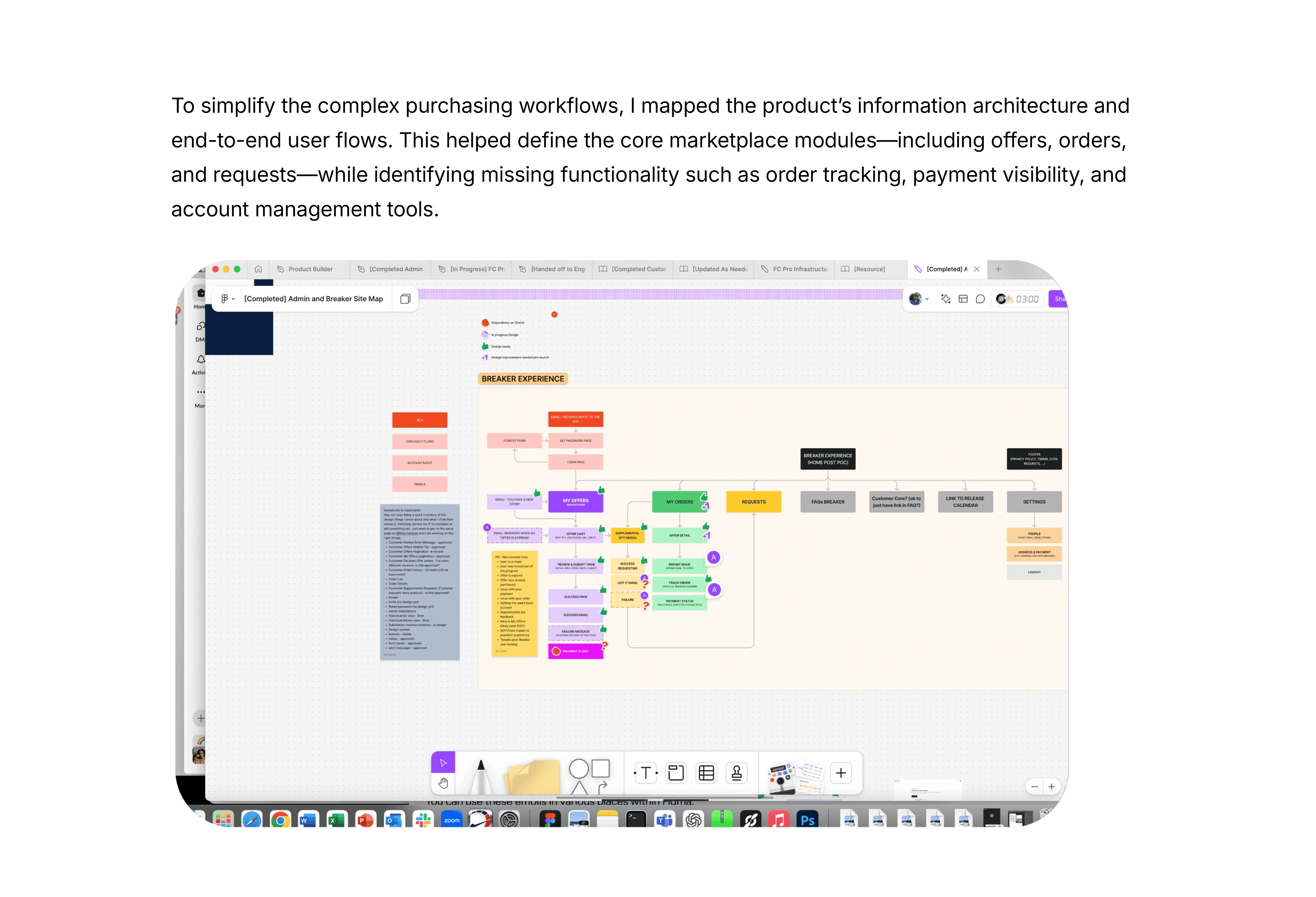Select the Hand pan tool
1316x897 pixels.
point(443,783)
